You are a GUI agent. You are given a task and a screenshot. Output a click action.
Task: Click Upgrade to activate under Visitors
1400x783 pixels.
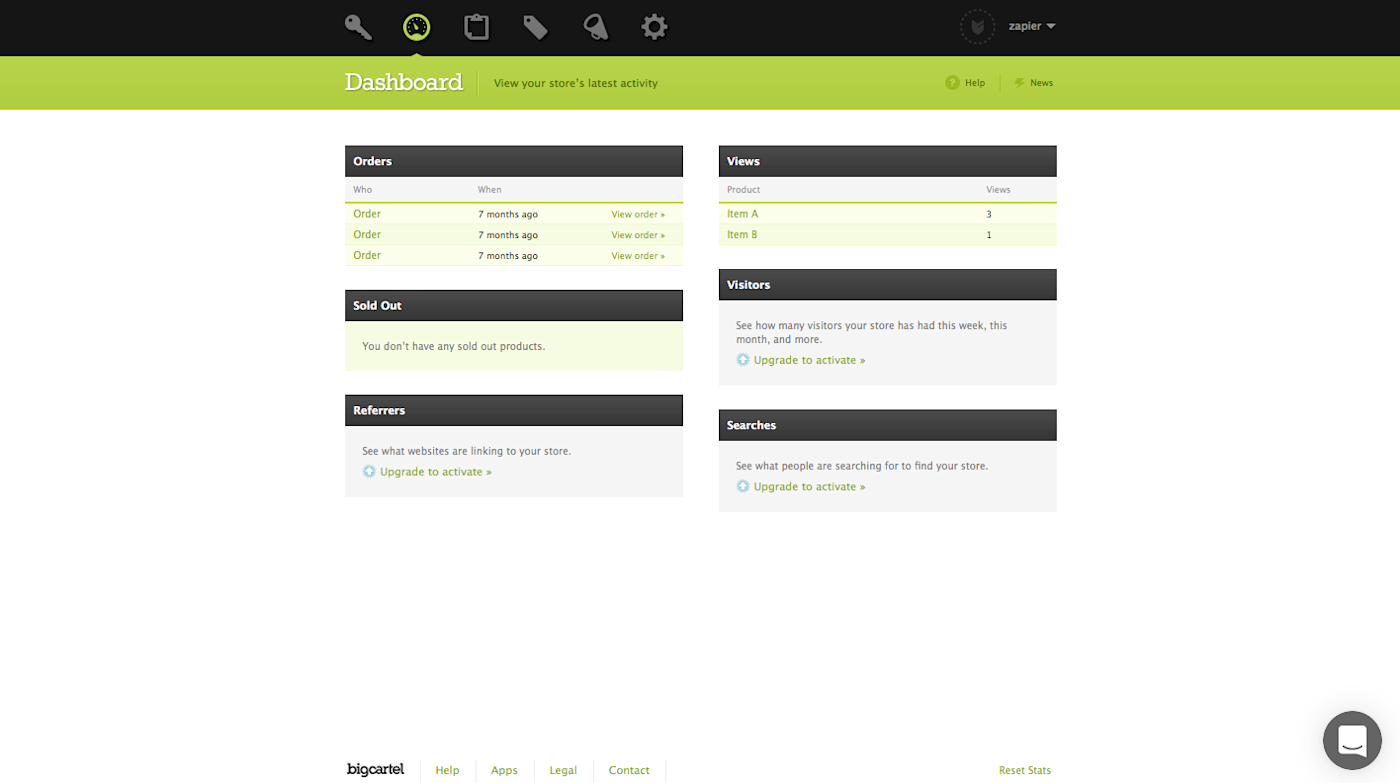pos(810,360)
